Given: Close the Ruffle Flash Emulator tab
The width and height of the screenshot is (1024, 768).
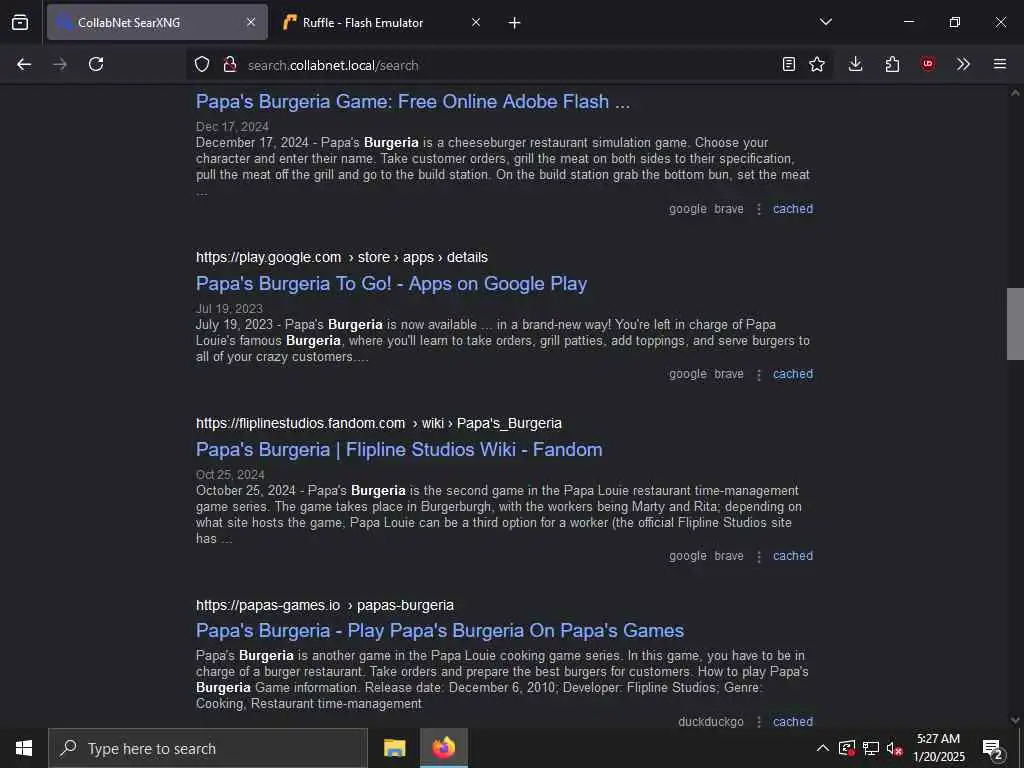Looking at the screenshot, I should click(476, 22).
